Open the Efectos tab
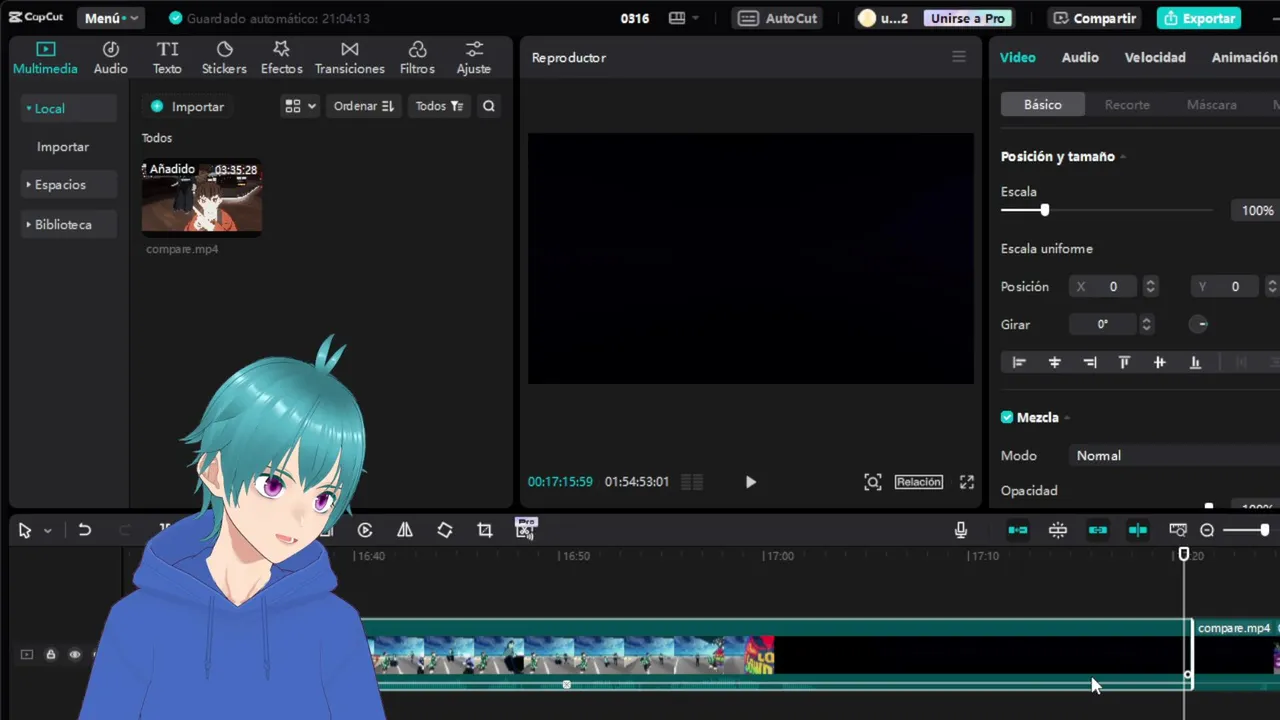The image size is (1280, 720). [282, 58]
